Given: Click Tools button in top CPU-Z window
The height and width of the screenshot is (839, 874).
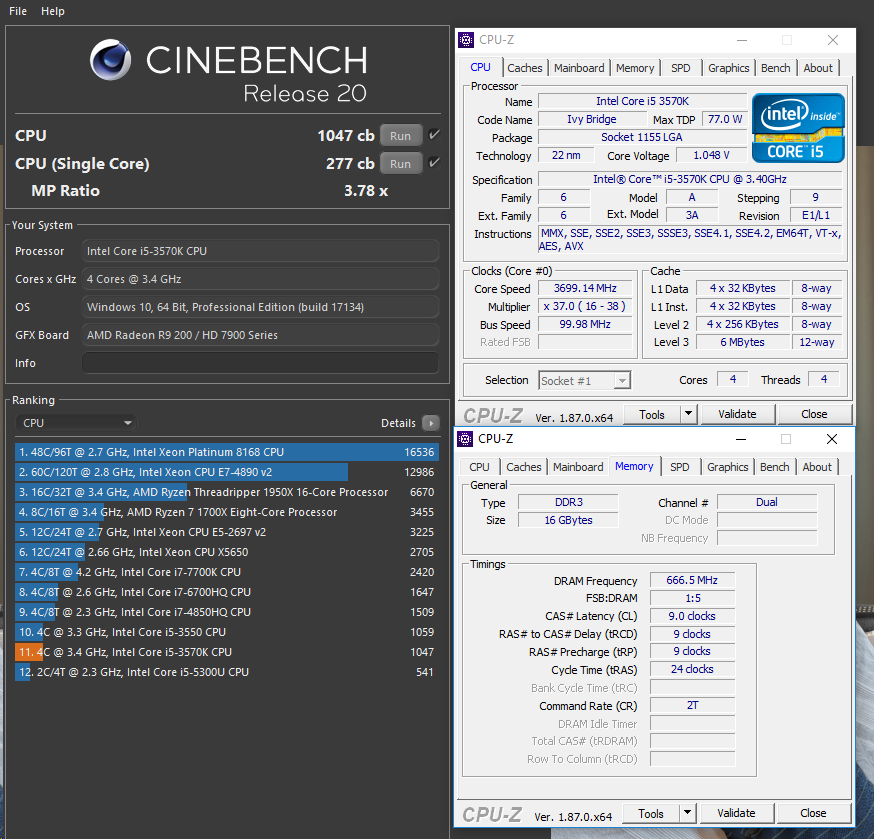Looking at the screenshot, I should [x=652, y=414].
